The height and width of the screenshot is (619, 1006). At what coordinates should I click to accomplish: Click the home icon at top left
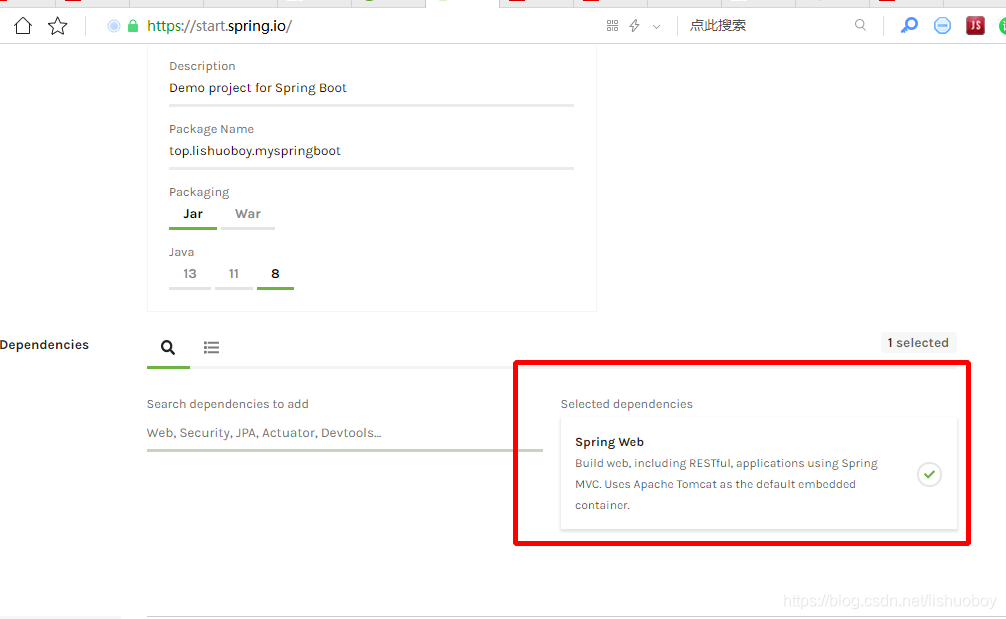[x=22, y=25]
